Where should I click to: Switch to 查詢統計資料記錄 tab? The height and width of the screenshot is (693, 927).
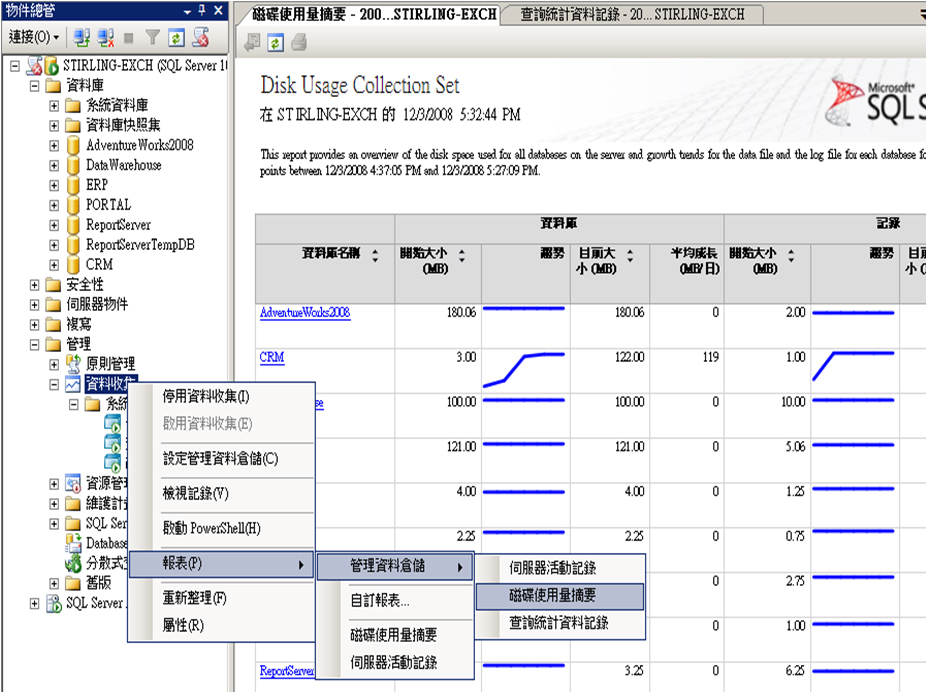[632, 14]
